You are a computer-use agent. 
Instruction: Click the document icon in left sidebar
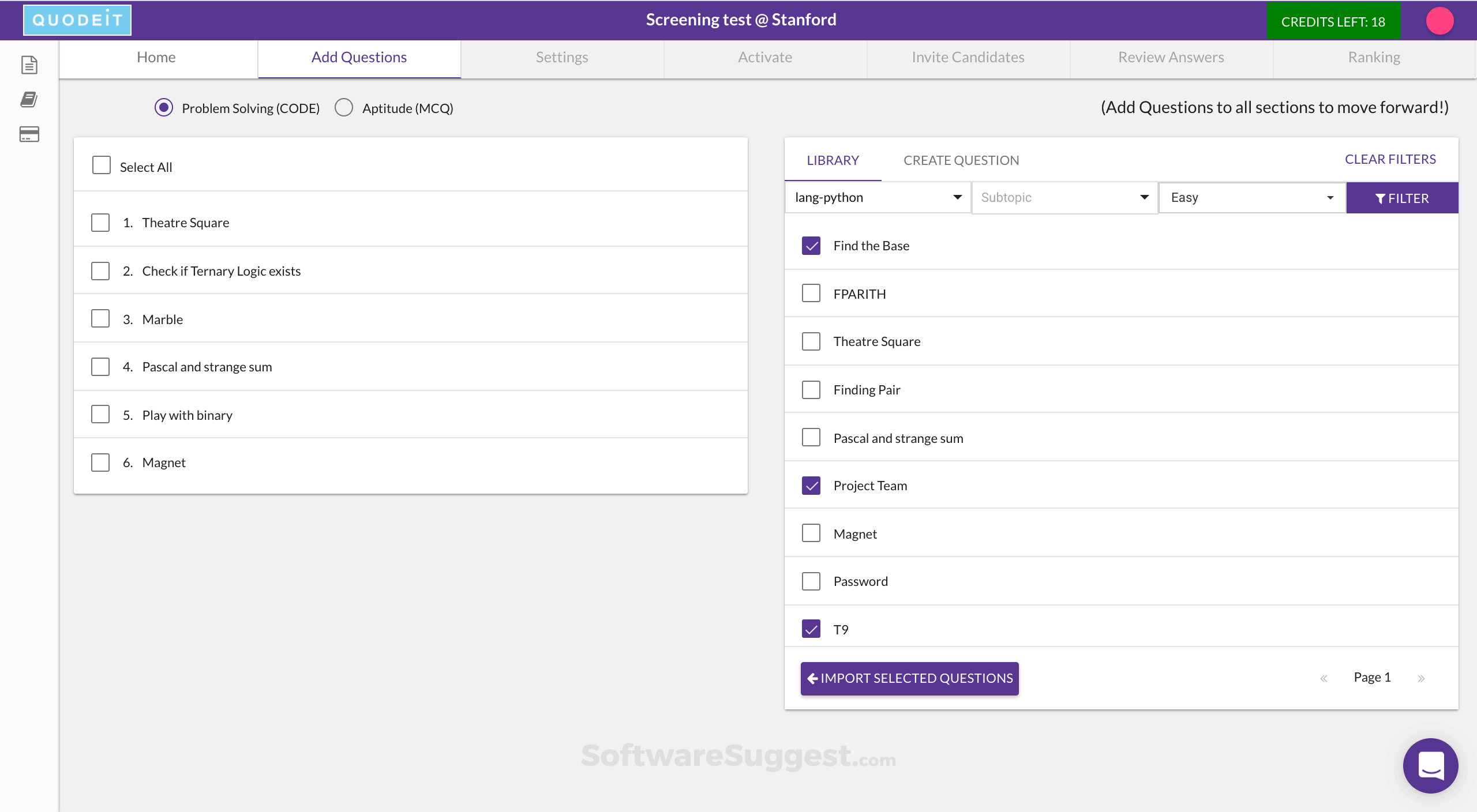[29, 65]
